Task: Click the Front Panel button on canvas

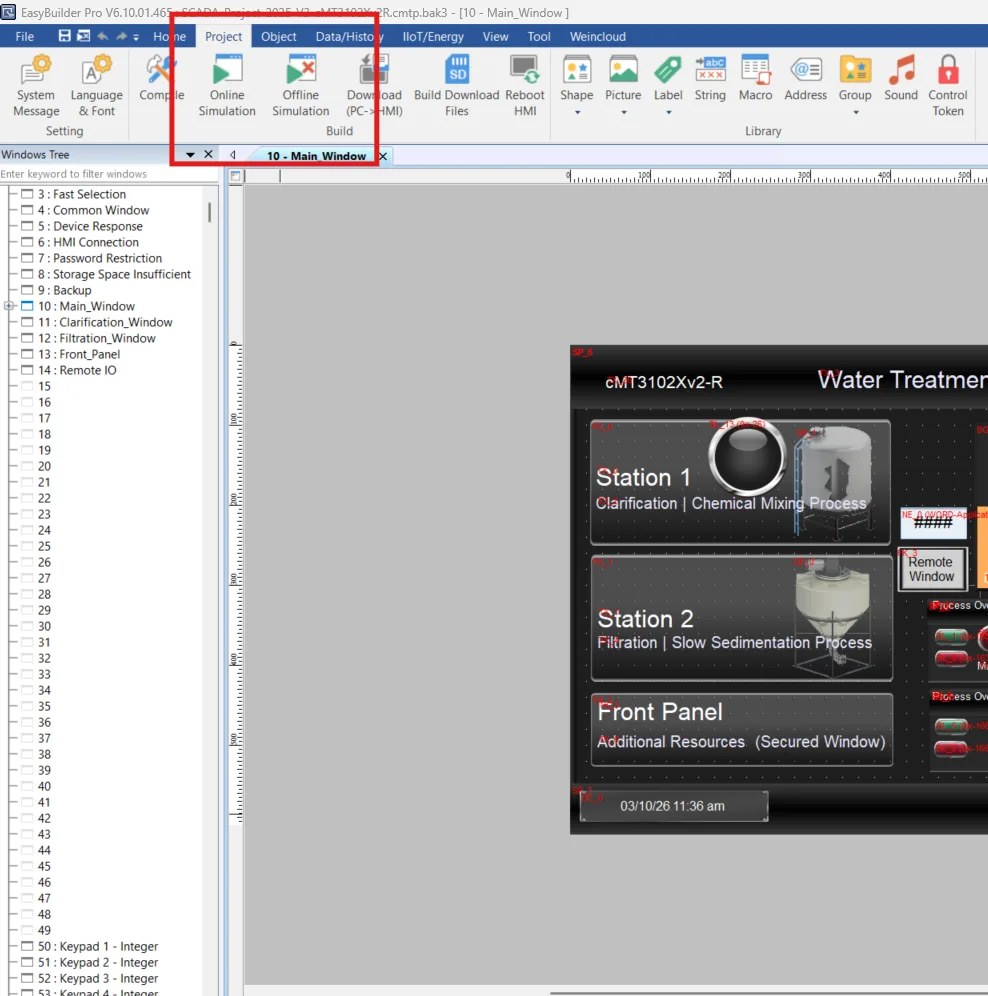Action: (x=741, y=729)
